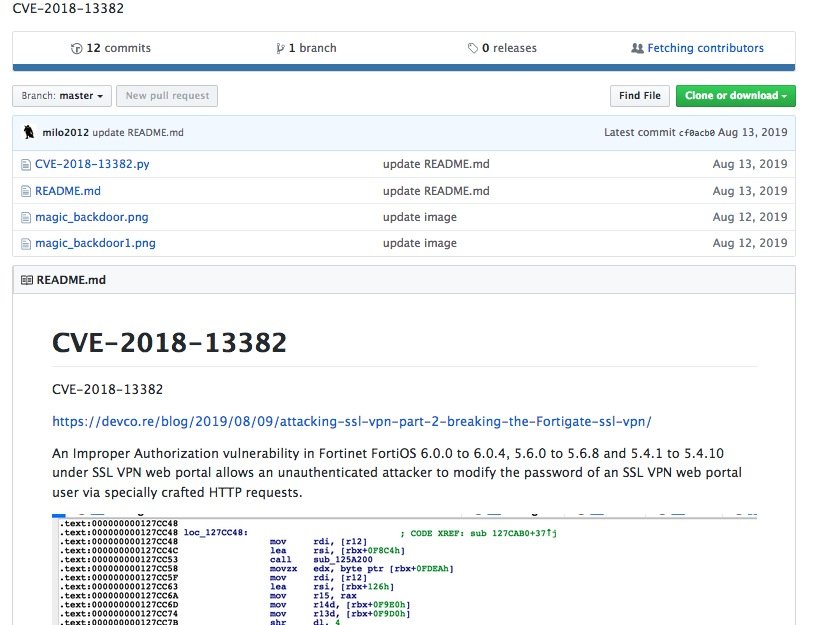This screenshot has height=625, width=816.
Task: Open the milo2012 user profile link
Action: (x=66, y=133)
